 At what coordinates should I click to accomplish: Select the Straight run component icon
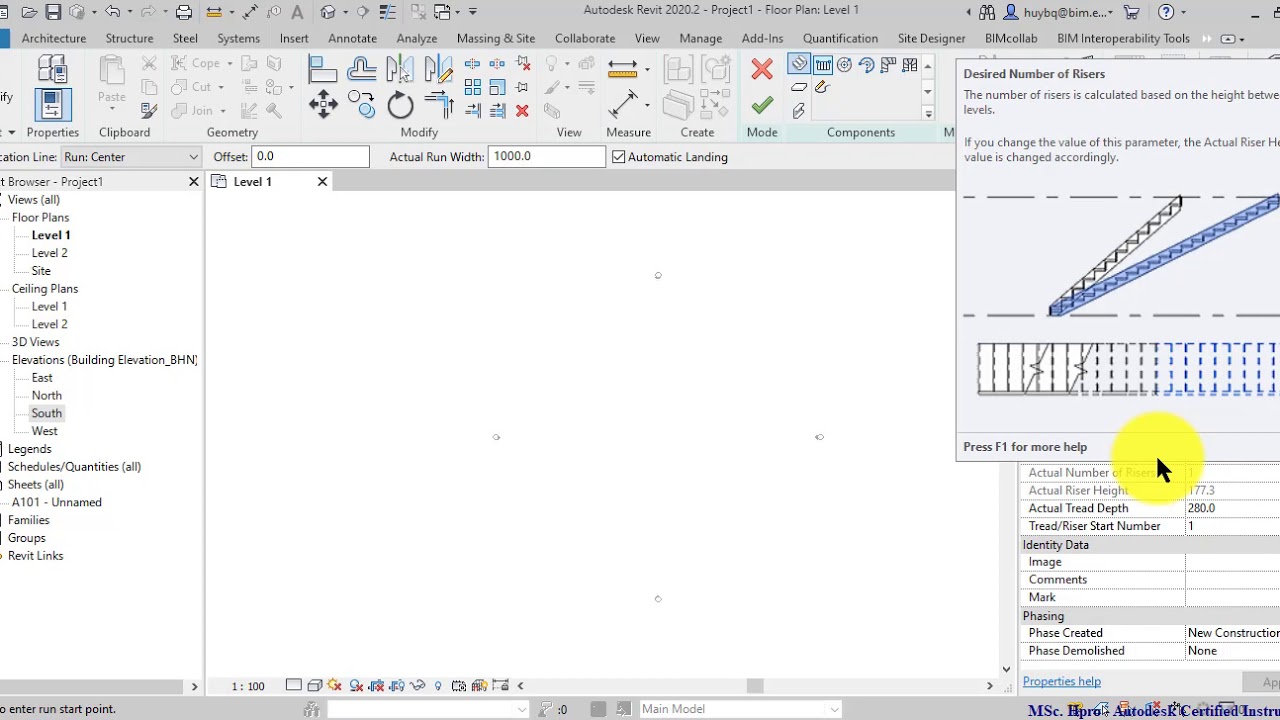tap(823, 65)
